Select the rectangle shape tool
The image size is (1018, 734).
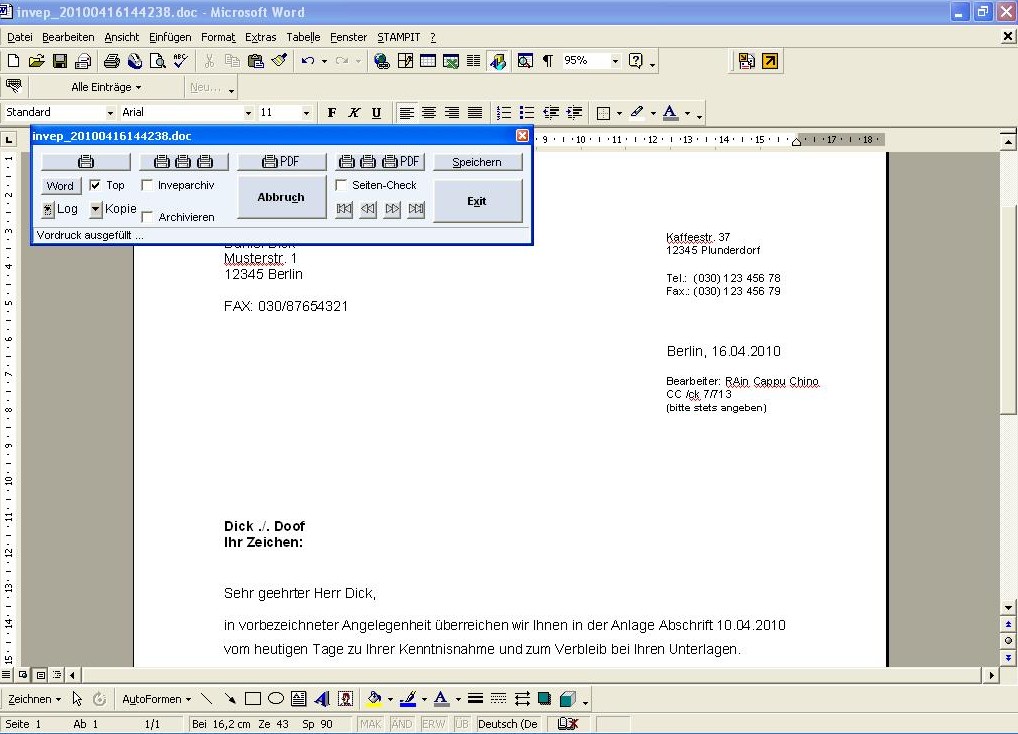coord(253,699)
